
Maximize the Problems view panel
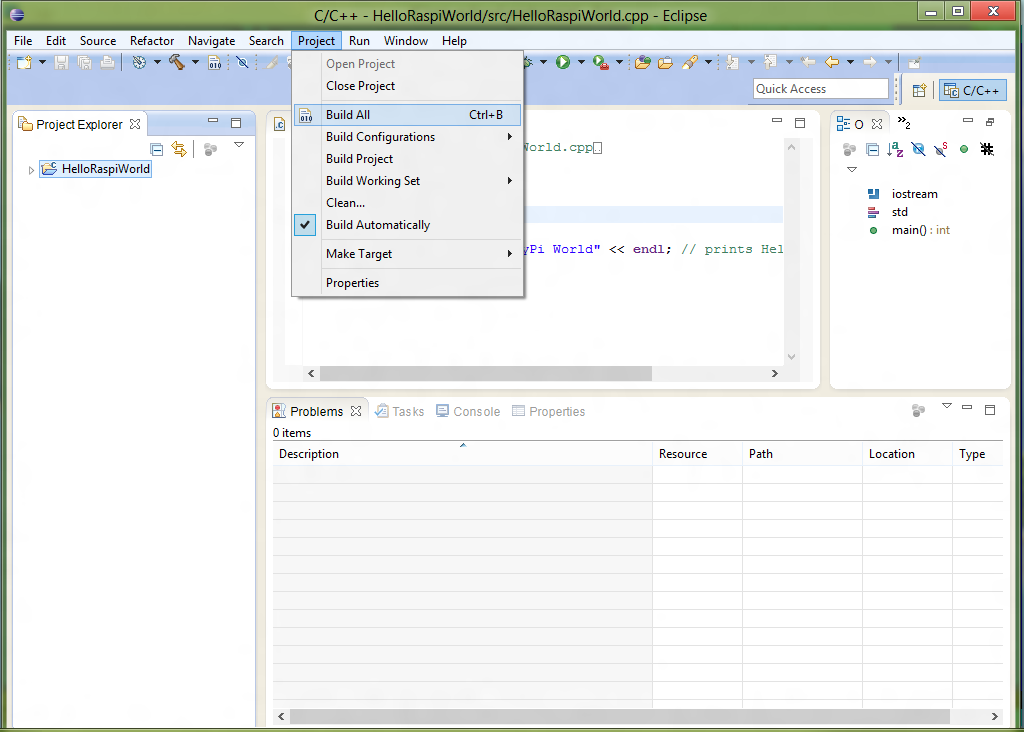[x=990, y=409]
